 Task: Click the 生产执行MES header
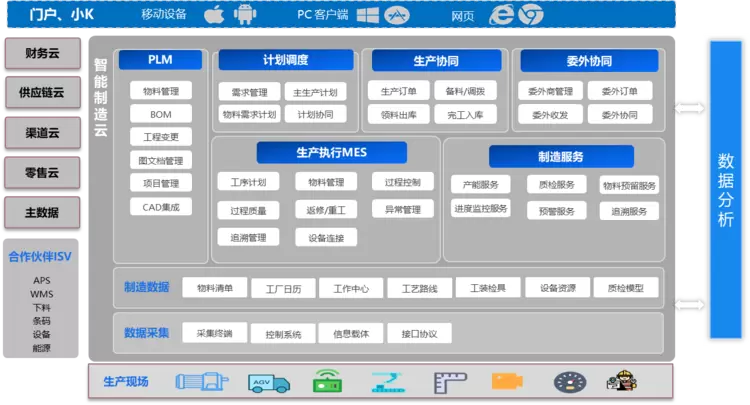[x=331, y=152]
